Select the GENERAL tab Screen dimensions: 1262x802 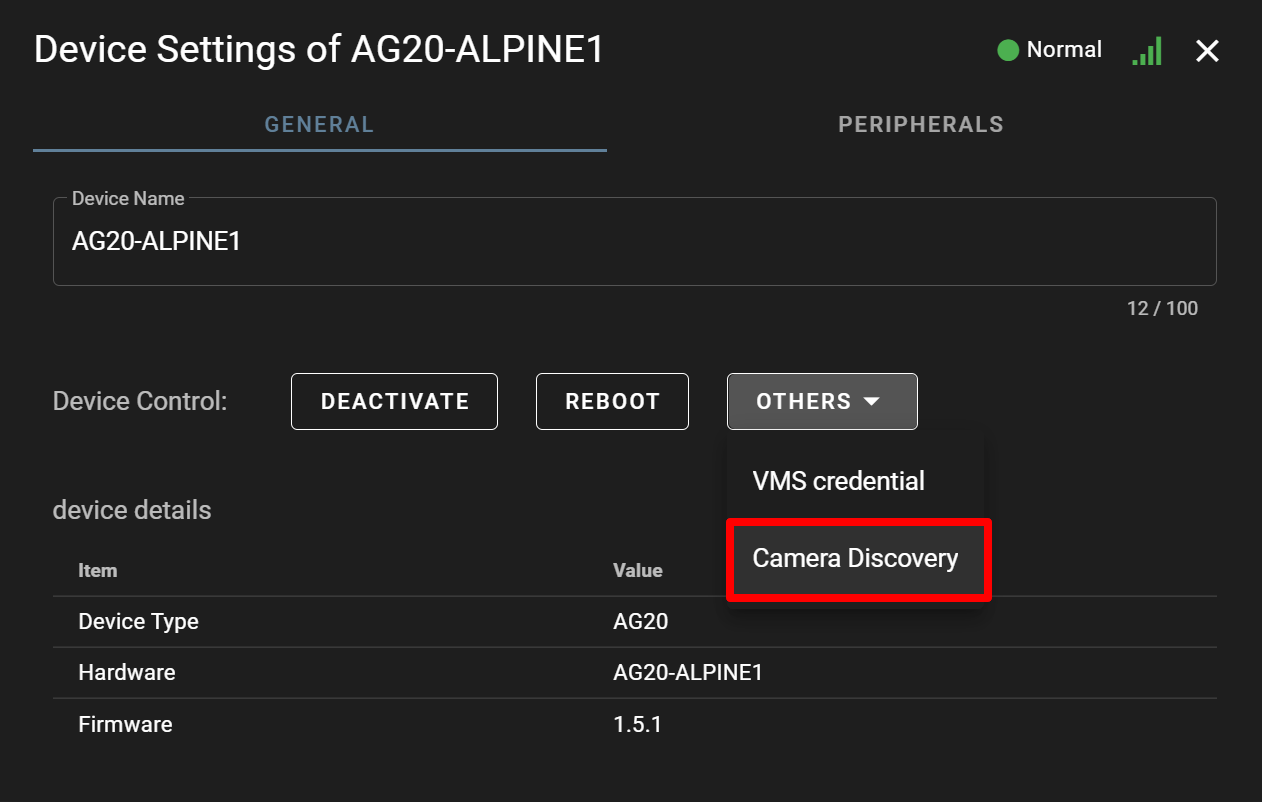(x=319, y=125)
